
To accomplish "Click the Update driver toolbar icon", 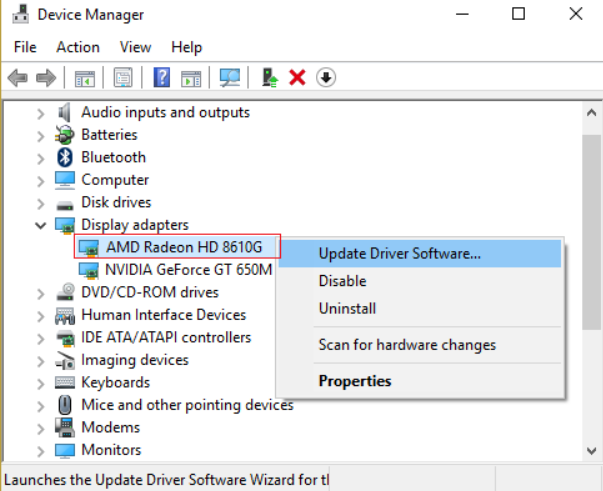I will 270,77.
